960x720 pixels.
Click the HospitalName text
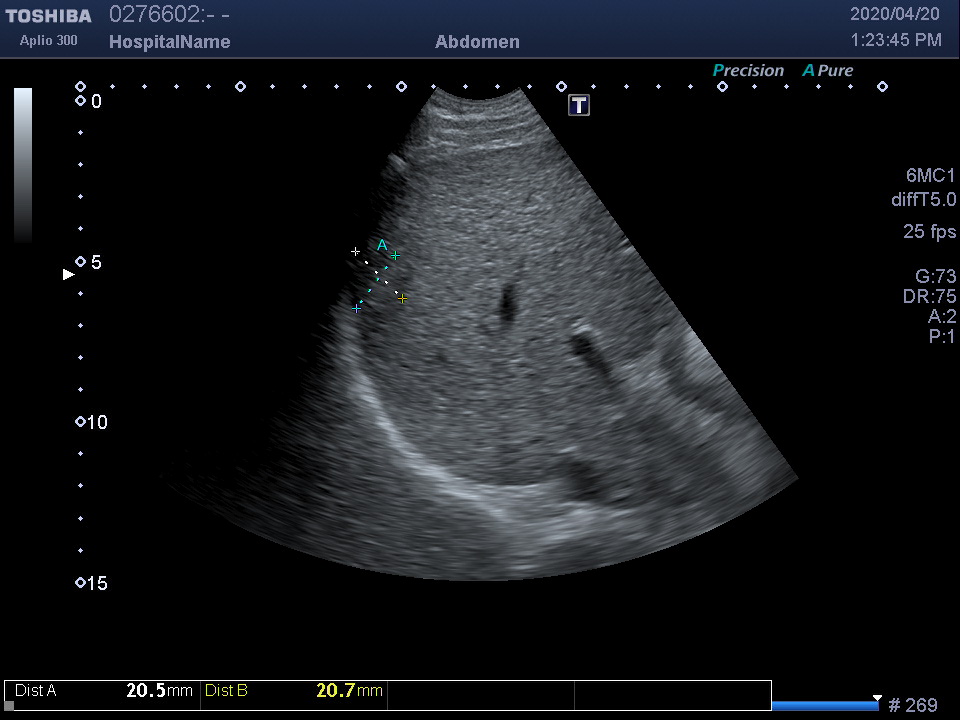(x=169, y=42)
